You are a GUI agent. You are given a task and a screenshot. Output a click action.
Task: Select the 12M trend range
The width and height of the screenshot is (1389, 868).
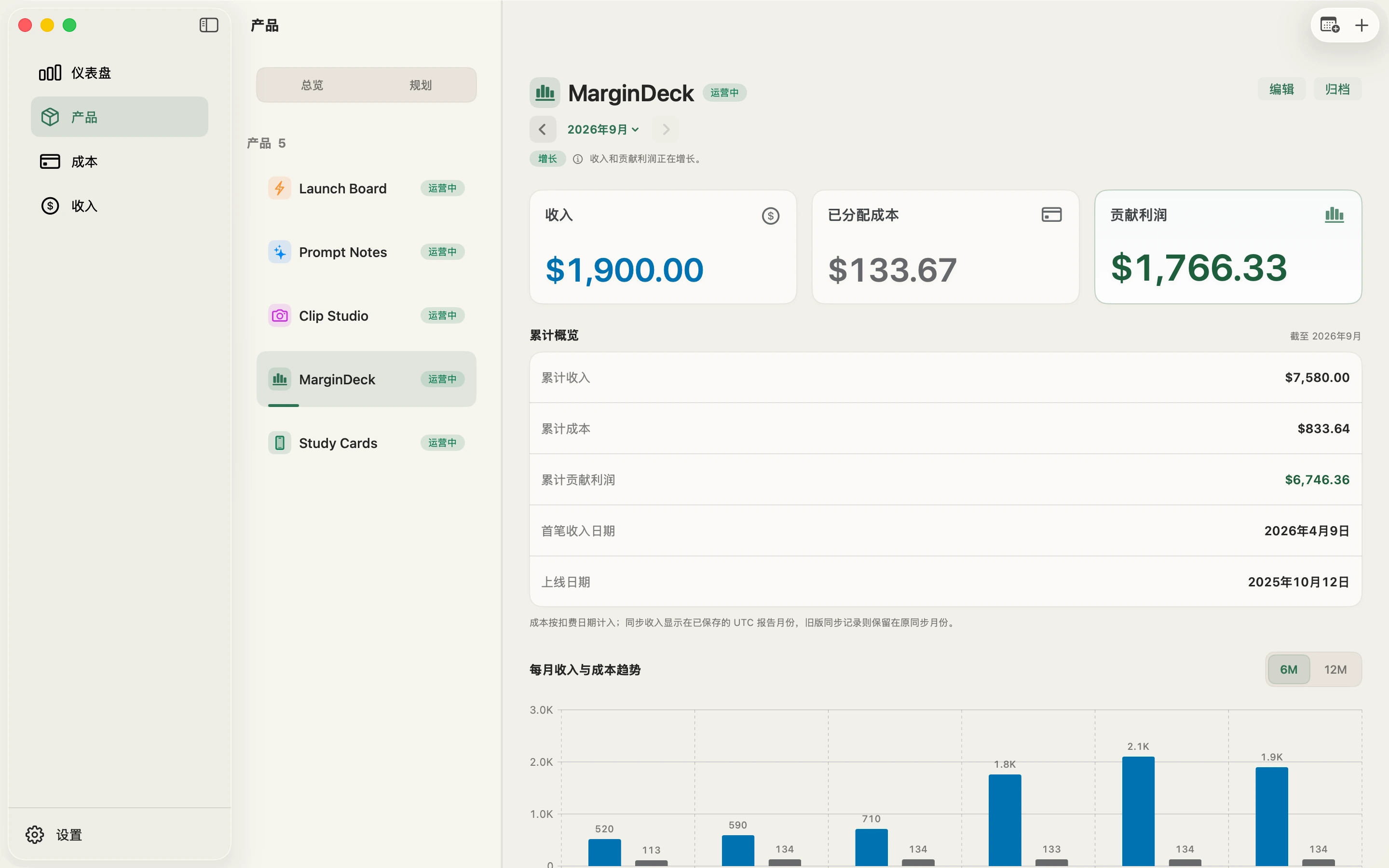click(1335, 669)
